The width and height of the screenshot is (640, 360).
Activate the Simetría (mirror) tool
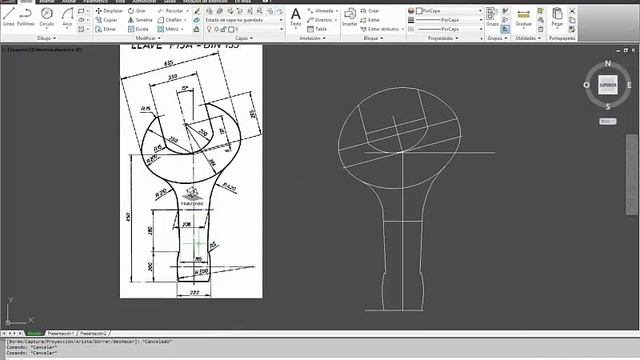(x=140, y=20)
